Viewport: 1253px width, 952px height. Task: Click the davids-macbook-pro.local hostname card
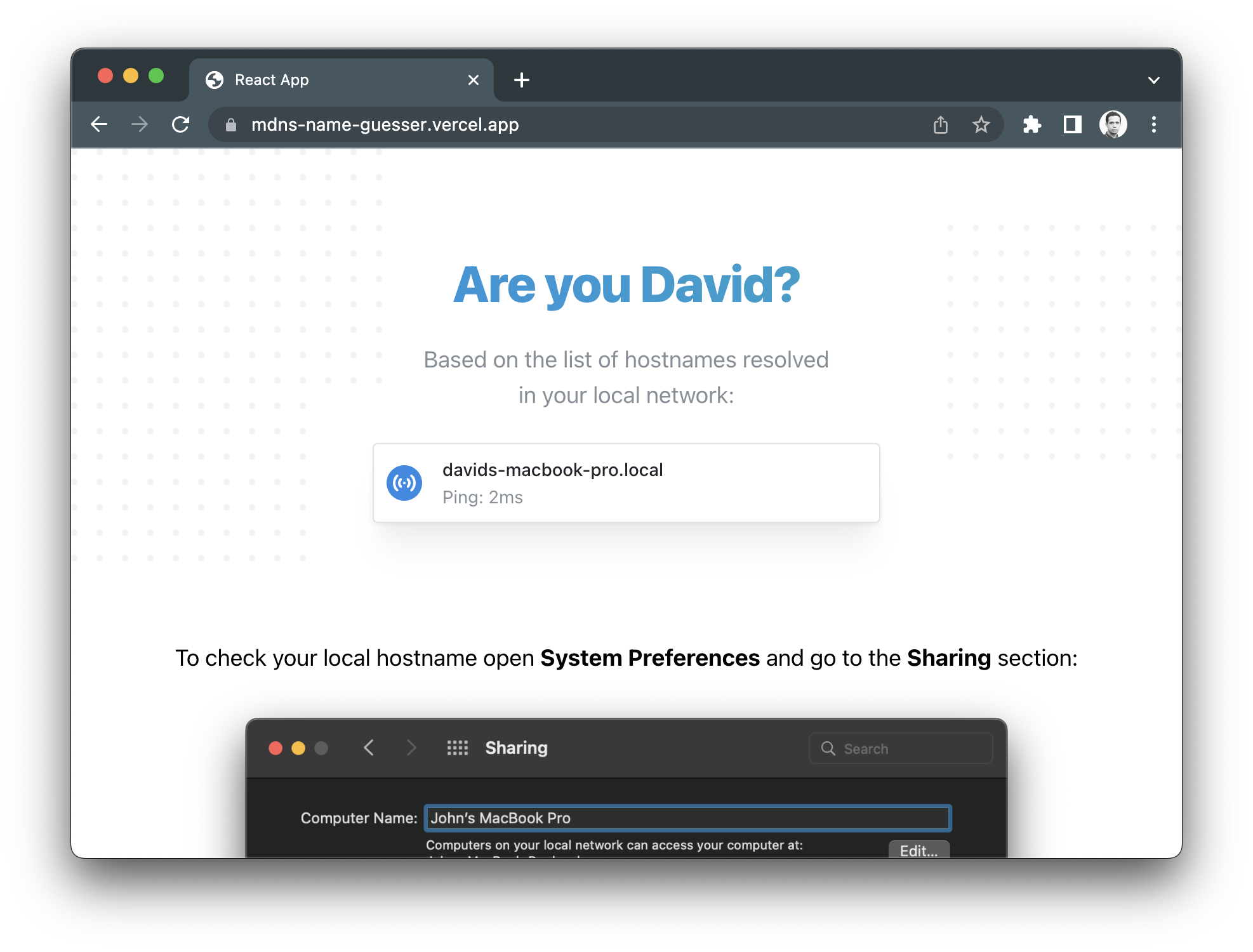(626, 483)
